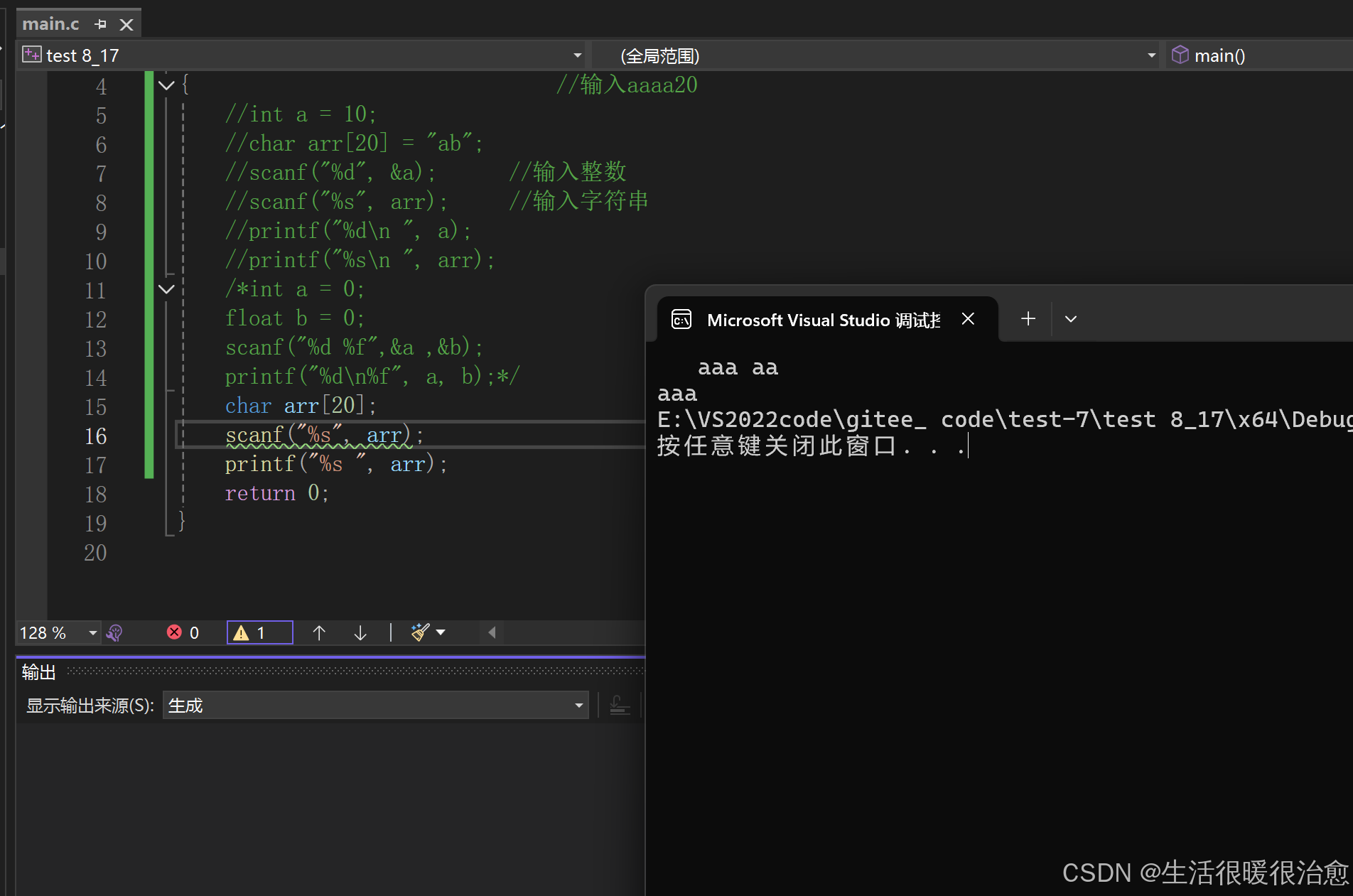1353x896 pixels.
Task: Click the clear output icon
Action: (620, 705)
